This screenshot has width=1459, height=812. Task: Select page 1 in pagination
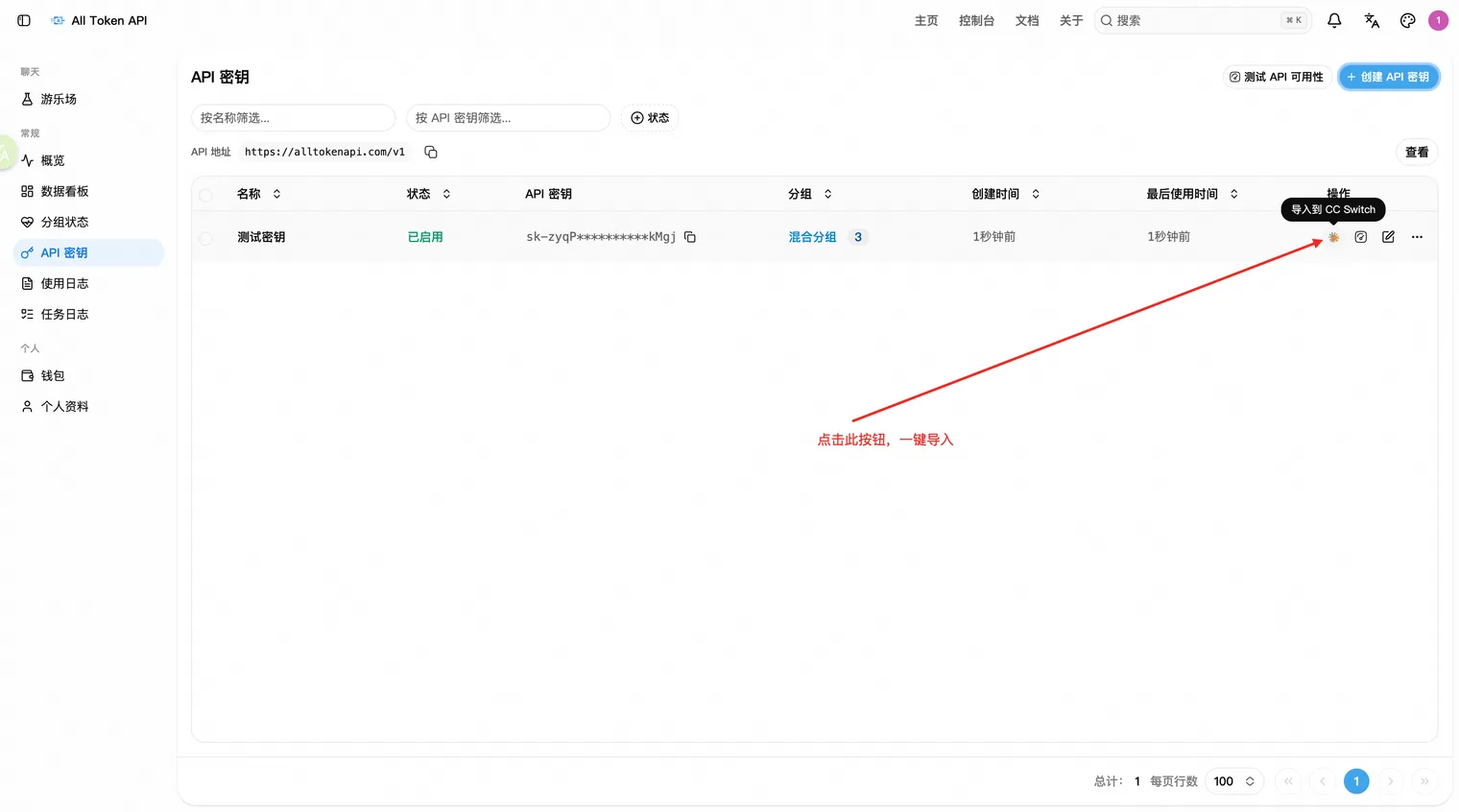[1356, 781]
